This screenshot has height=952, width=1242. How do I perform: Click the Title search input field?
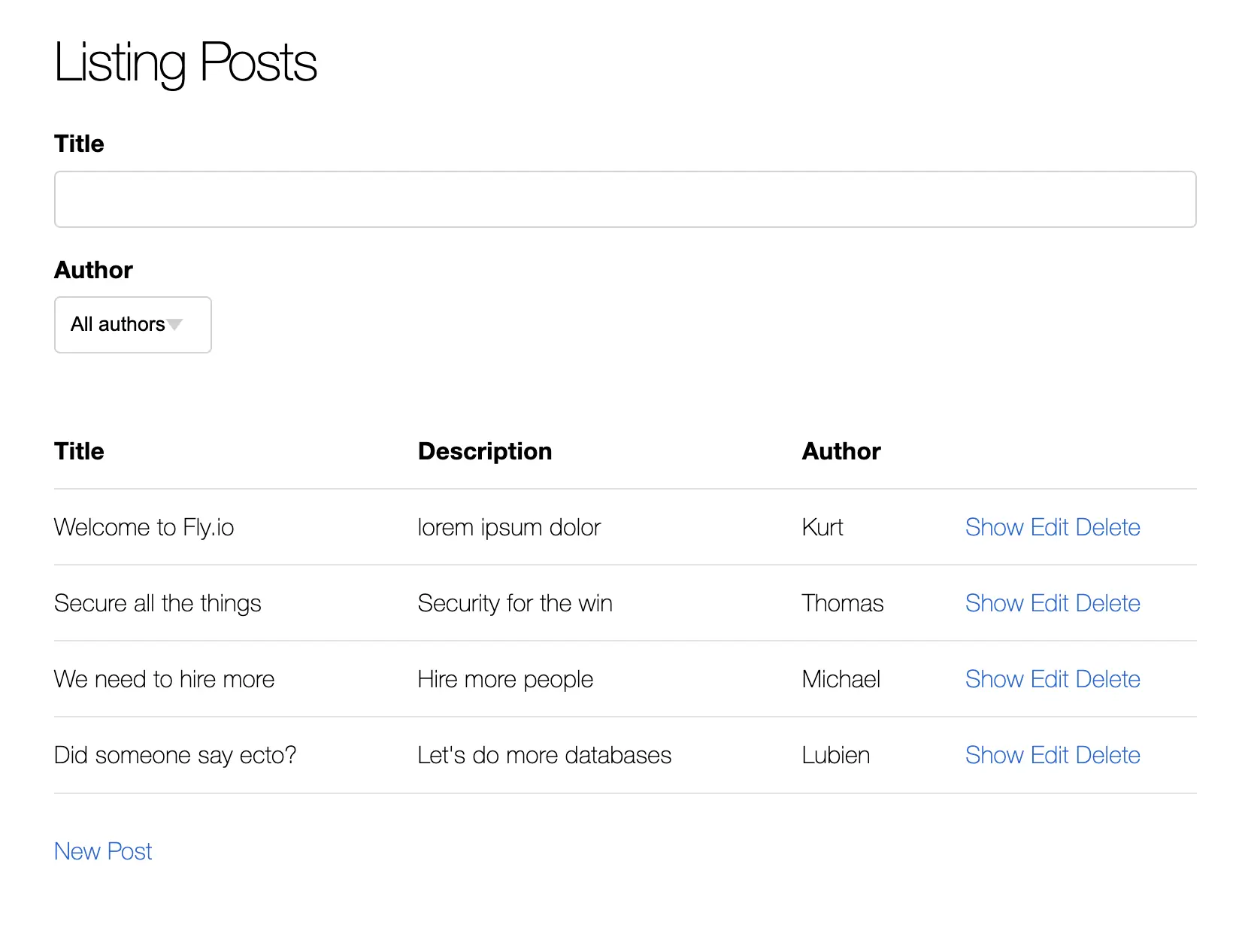point(624,199)
